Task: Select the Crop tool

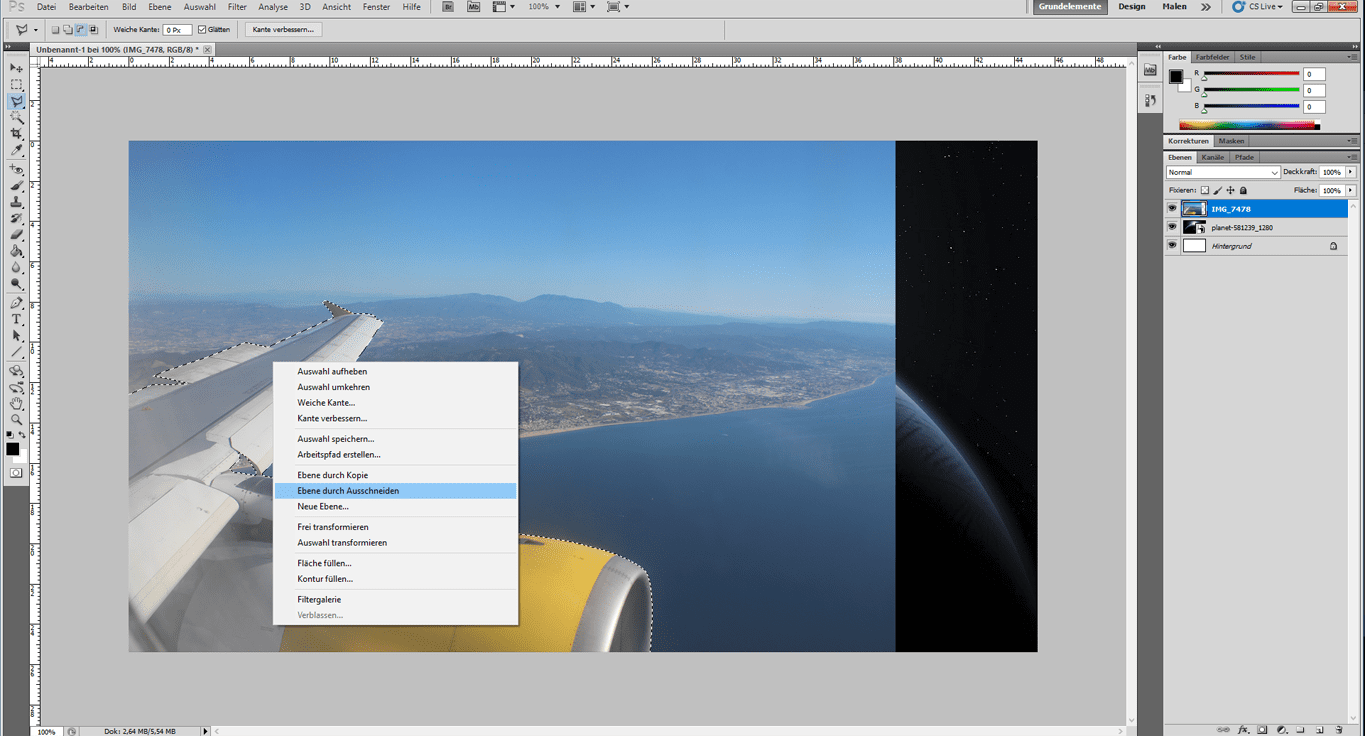Action: (17, 134)
